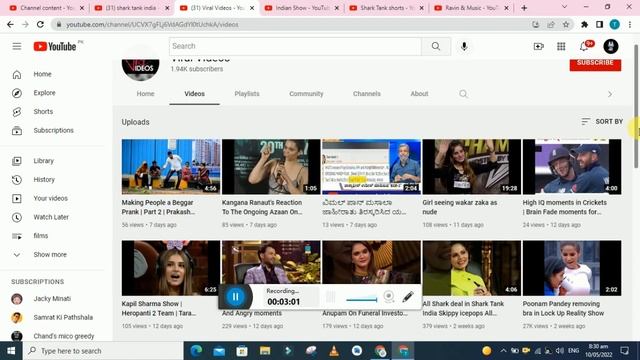Open the SORT BY dropdown
Viewport: 640px width, 360px height.
click(602, 122)
